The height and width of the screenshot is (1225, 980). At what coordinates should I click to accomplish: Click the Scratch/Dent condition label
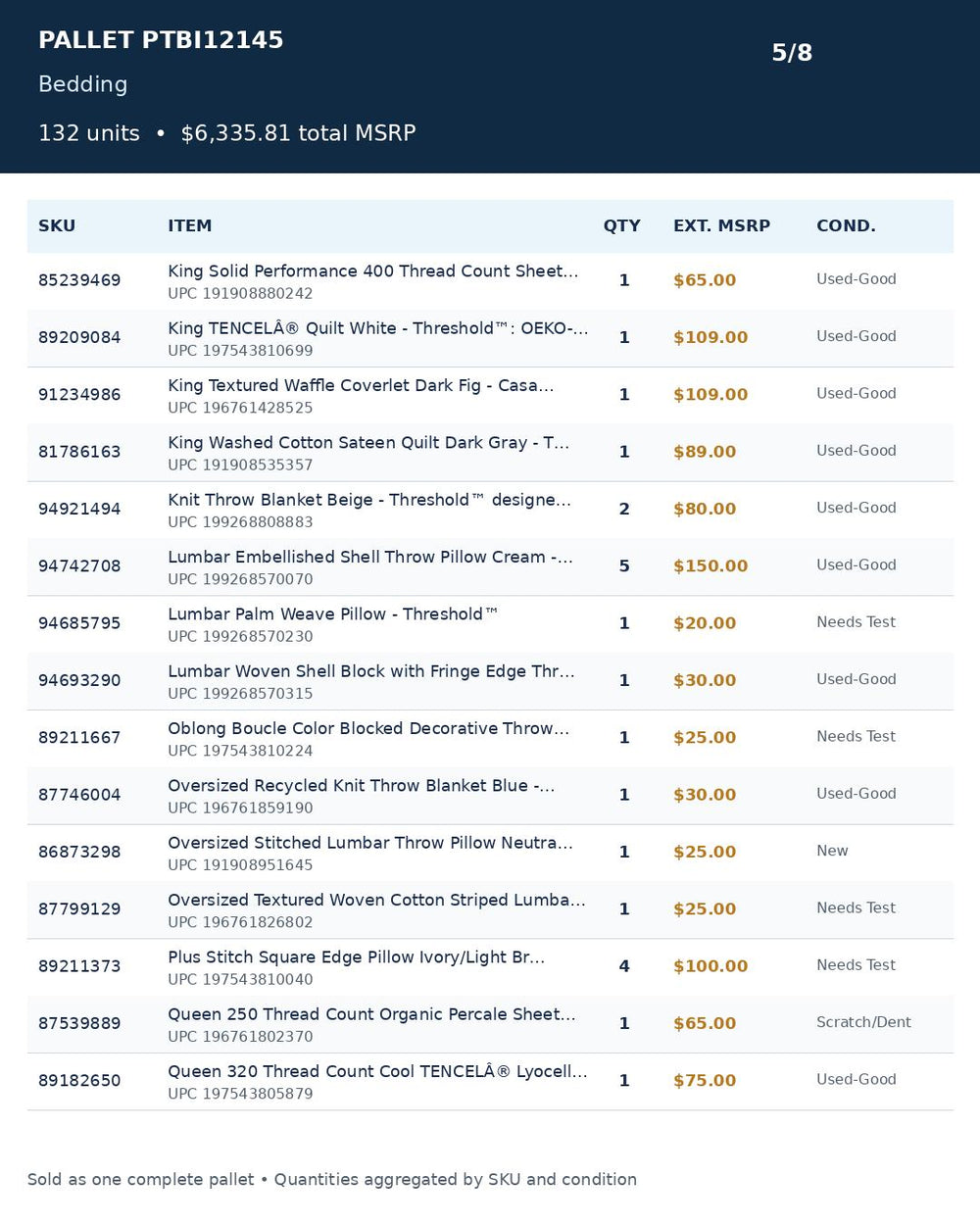[x=863, y=1022]
